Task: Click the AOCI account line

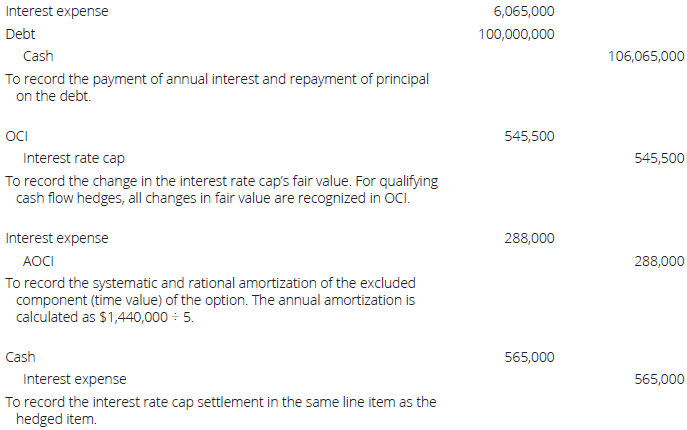Action: point(38,261)
